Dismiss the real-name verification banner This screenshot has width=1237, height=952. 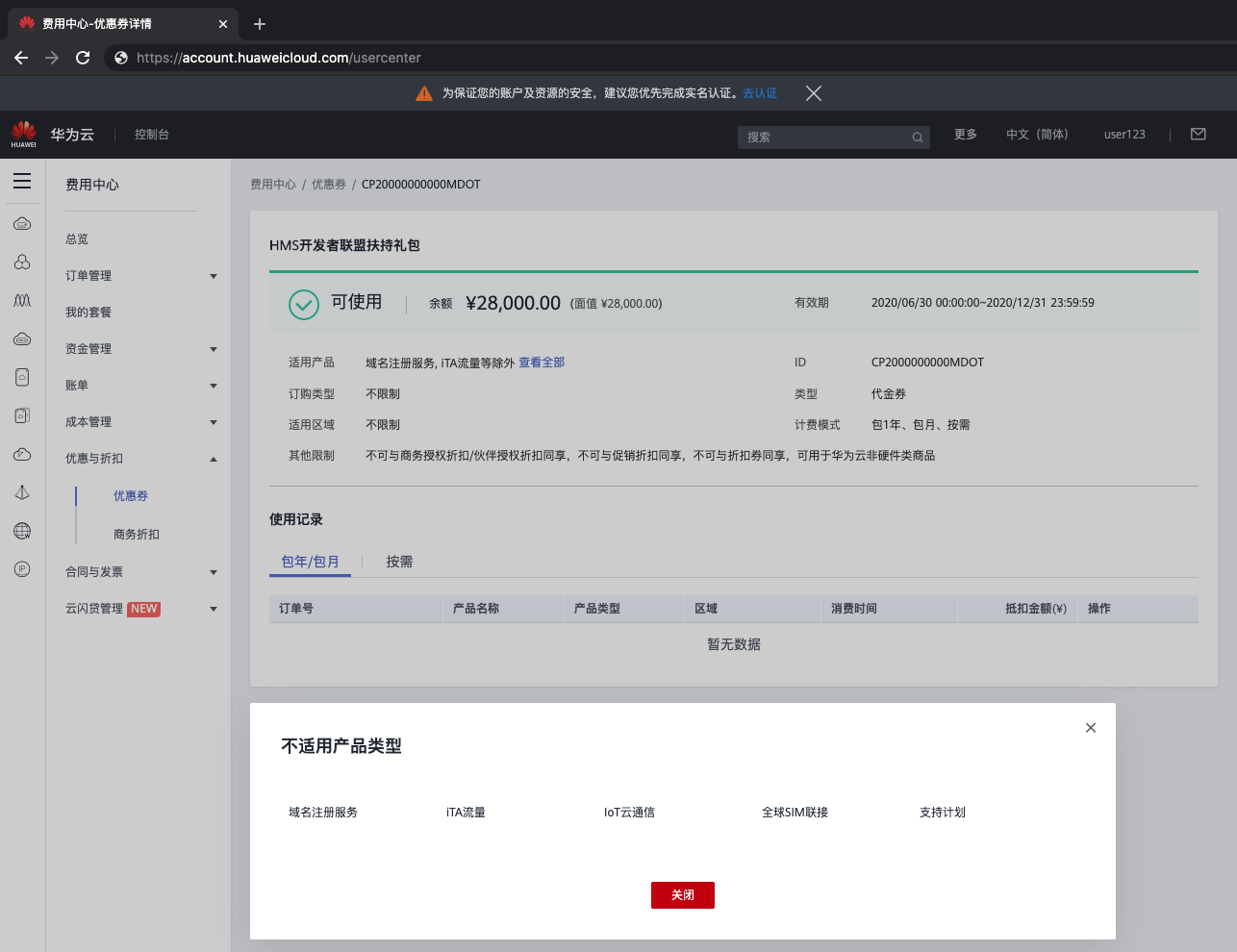click(814, 93)
